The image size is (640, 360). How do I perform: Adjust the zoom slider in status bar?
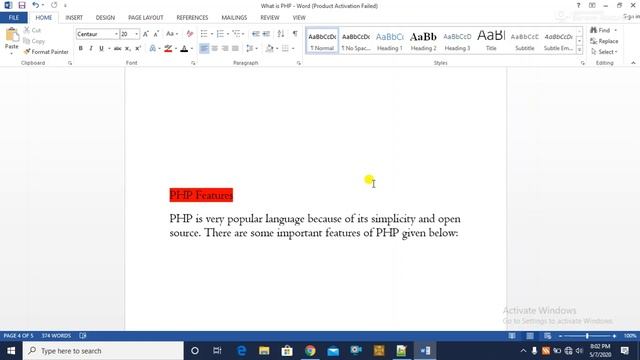coord(587,336)
